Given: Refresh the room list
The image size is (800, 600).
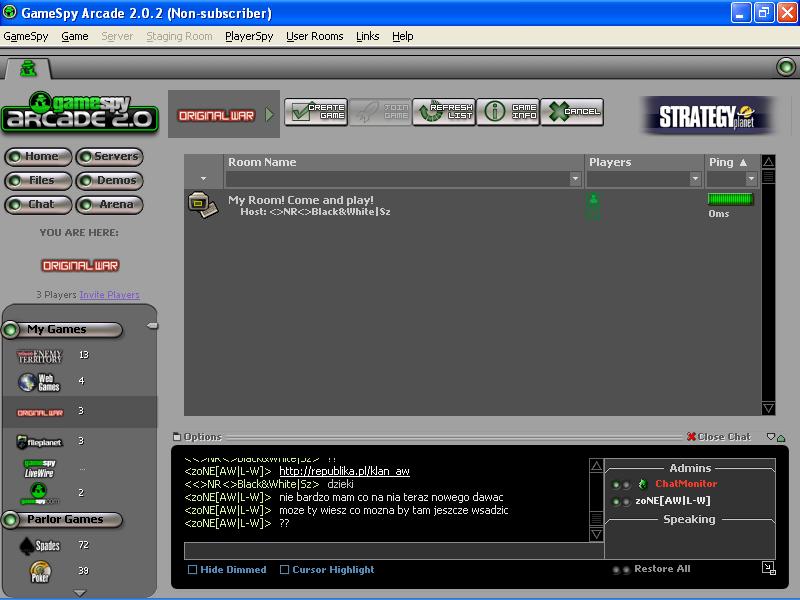Looking at the screenshot, I should [x=444, y=112].
